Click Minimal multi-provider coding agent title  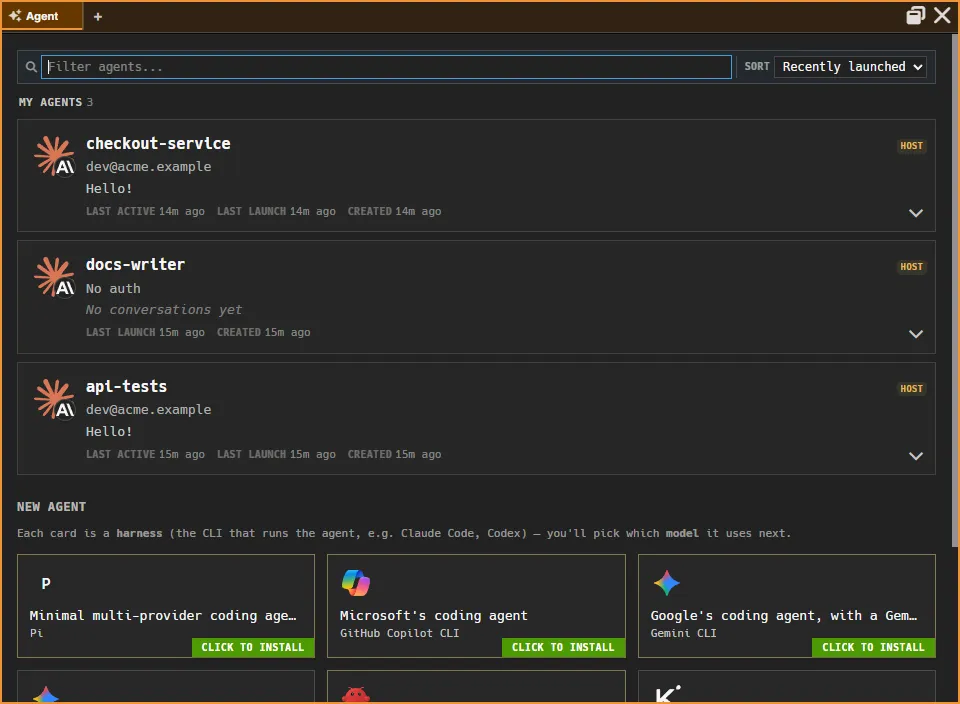pyautogui.click(x=163, y=616)
